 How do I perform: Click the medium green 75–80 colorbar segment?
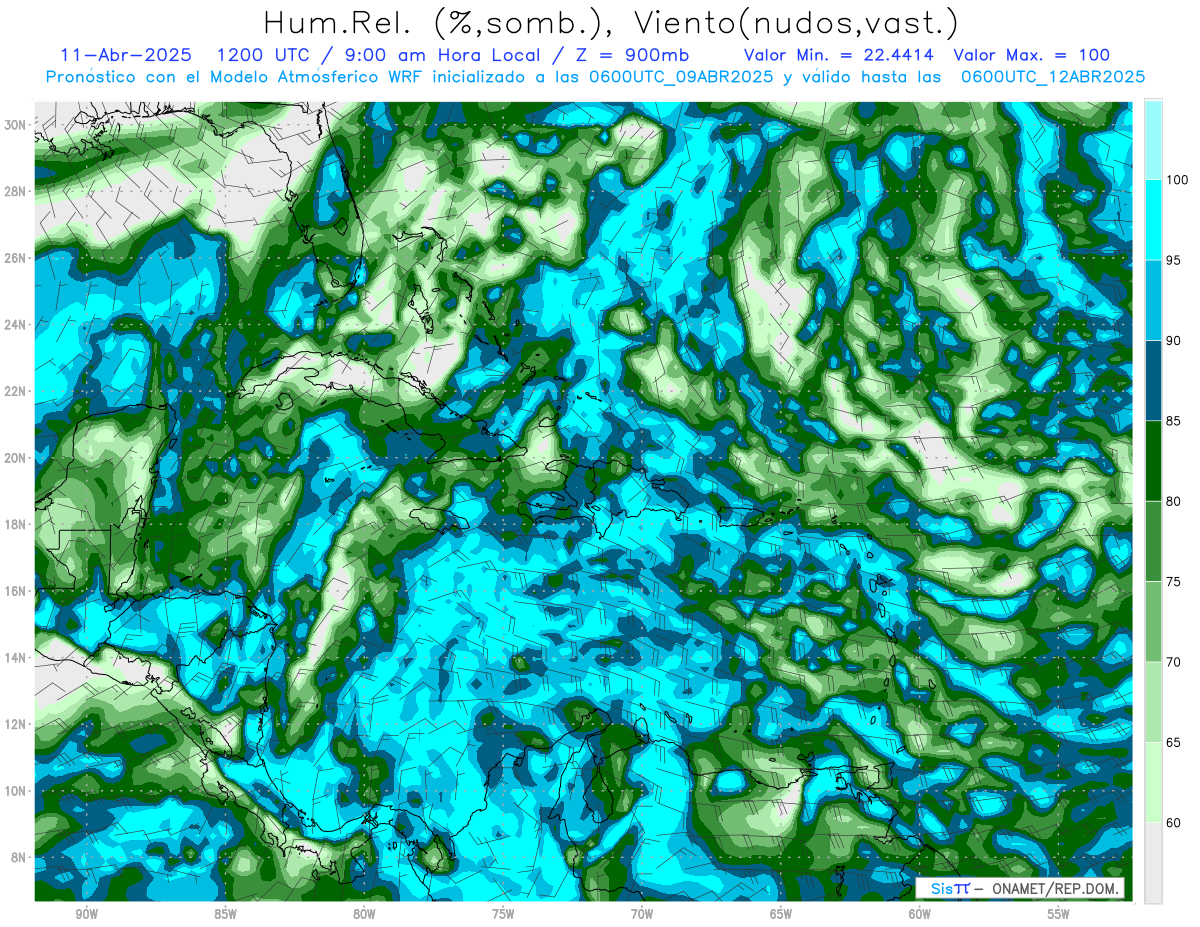coord(1153,541)
